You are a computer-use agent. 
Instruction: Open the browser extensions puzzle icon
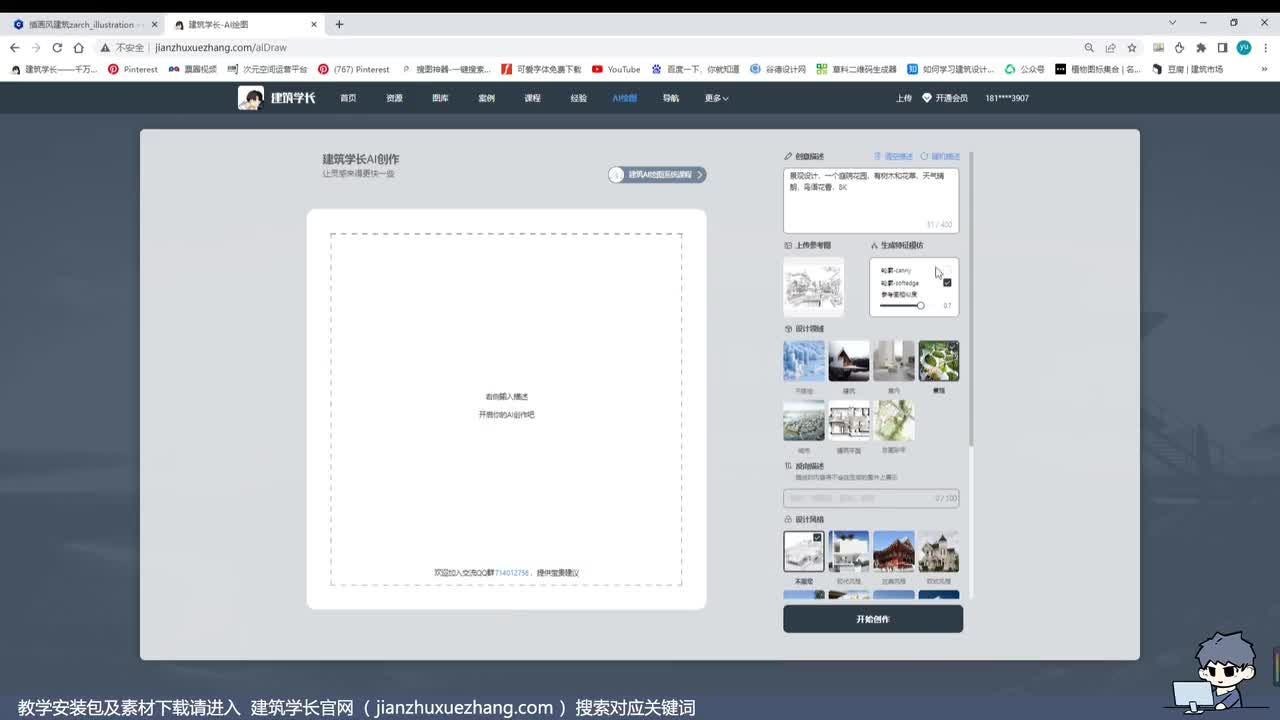1201,47
